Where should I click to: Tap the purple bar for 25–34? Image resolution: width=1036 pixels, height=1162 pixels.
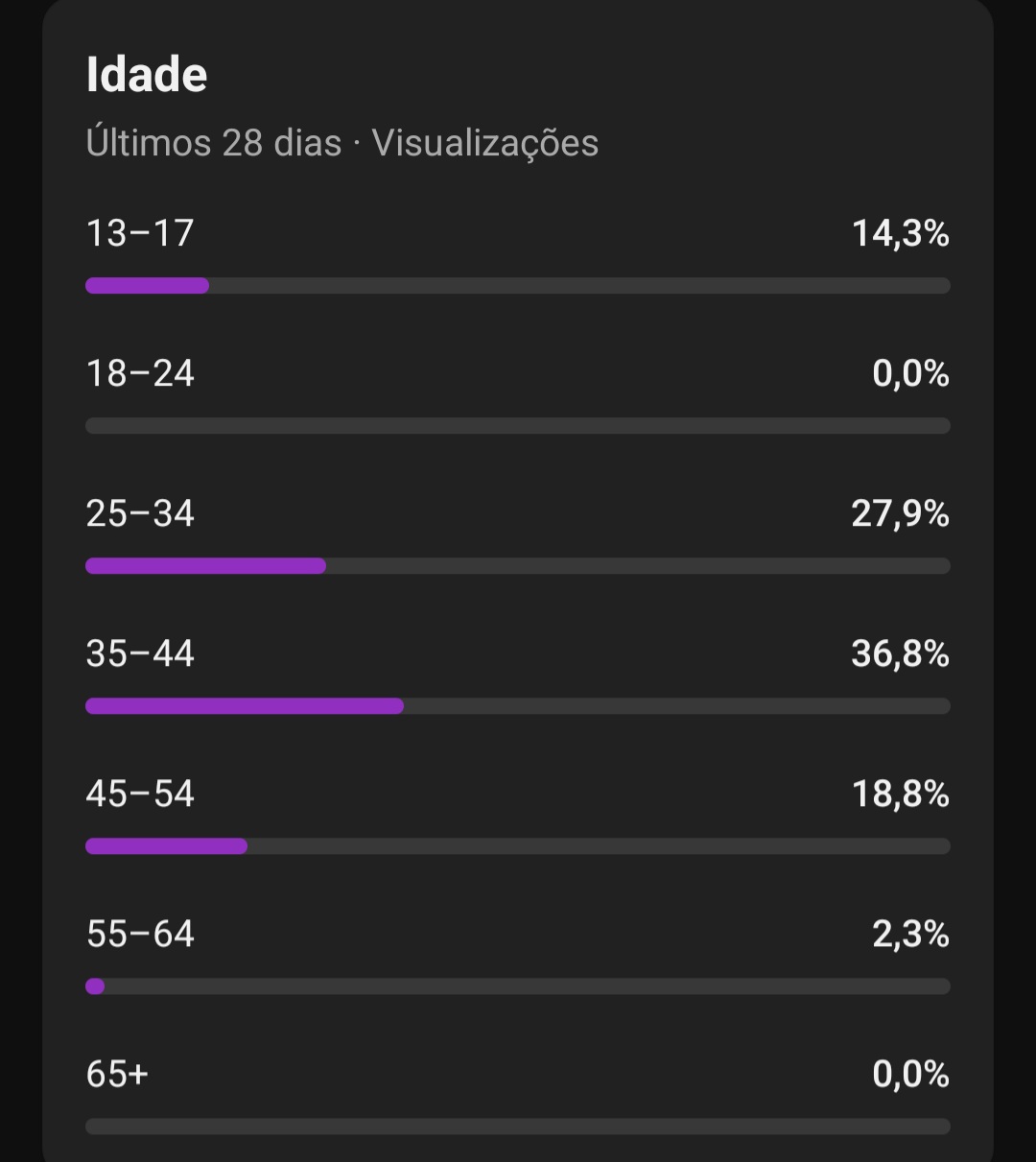(206, 565)
